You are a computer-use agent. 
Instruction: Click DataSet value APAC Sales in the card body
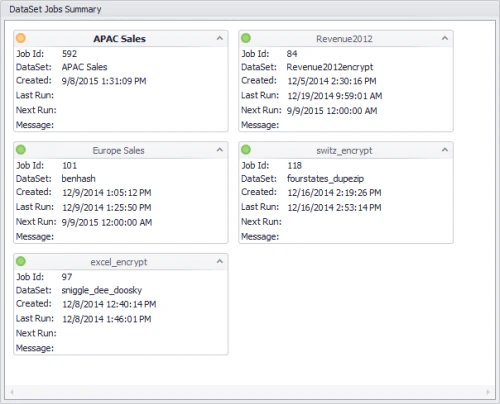click(x=84, y=67)
